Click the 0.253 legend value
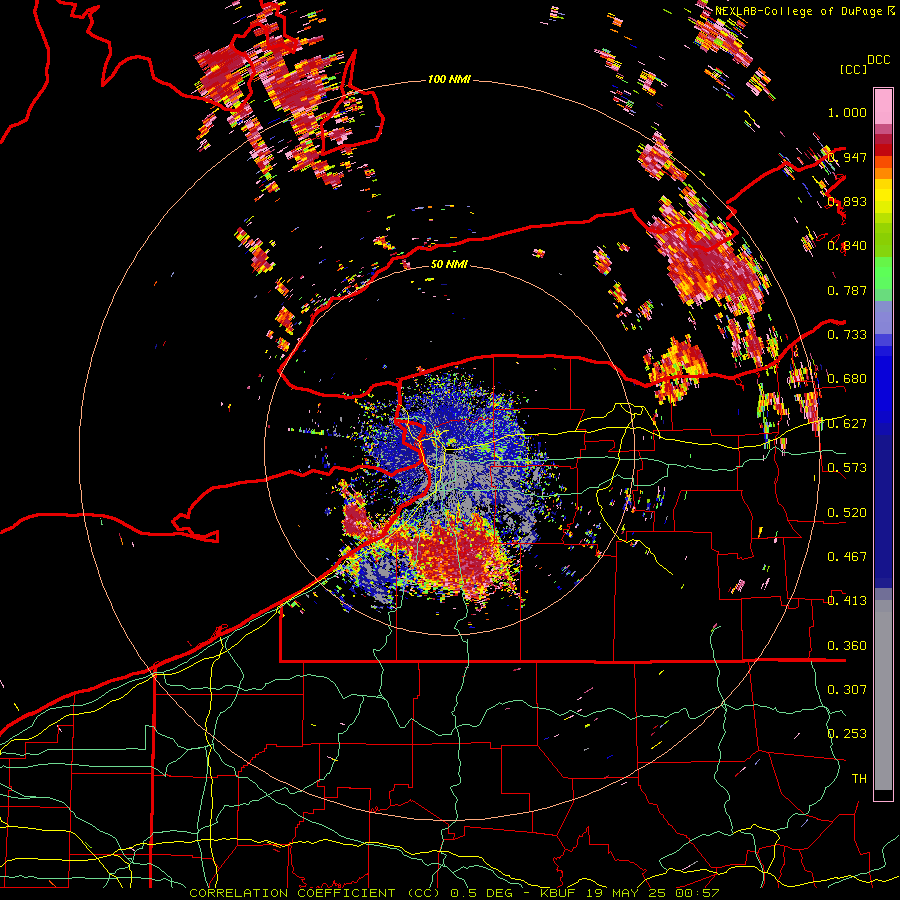The image size is (900, 900). pyautogui.click(x=847, y=734)
